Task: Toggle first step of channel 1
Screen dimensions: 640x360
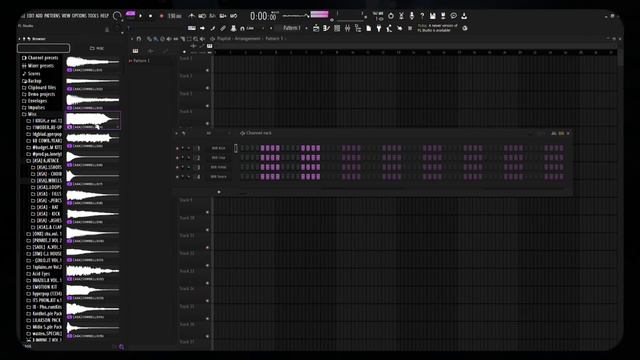Action: [243, 148]
